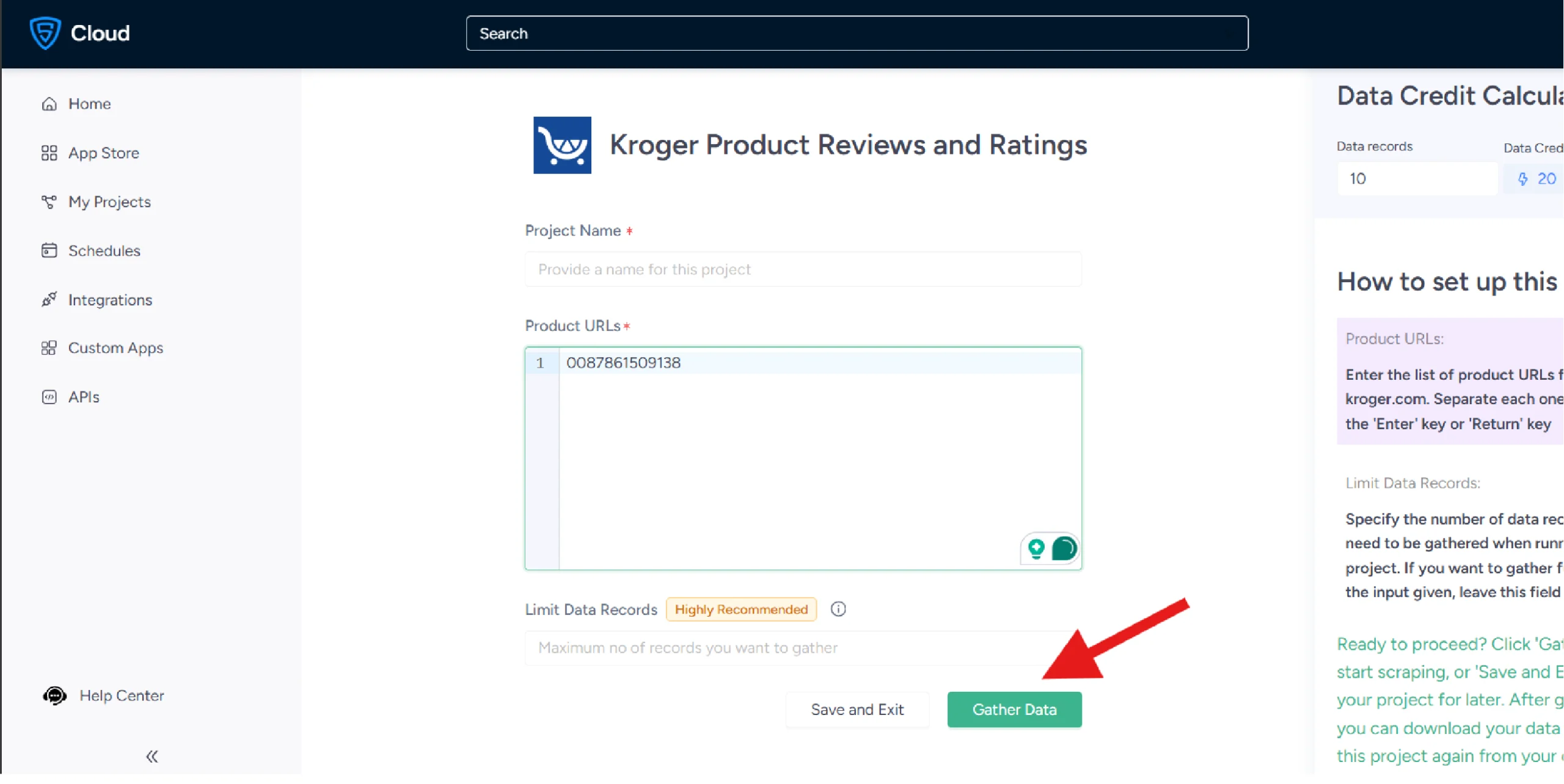Open the APIs page
This screenshot has width=1564, height=784.
[x=84, y=397]
